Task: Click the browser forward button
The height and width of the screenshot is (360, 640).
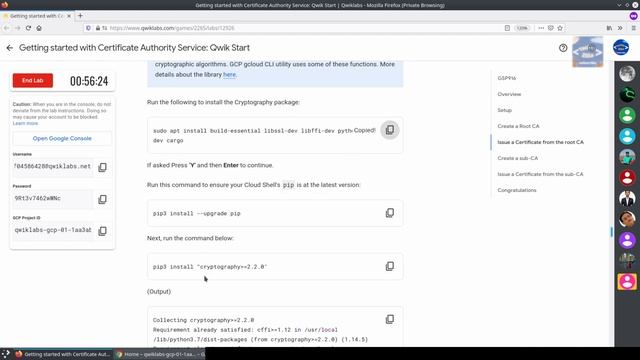Action: pos(17,28)
